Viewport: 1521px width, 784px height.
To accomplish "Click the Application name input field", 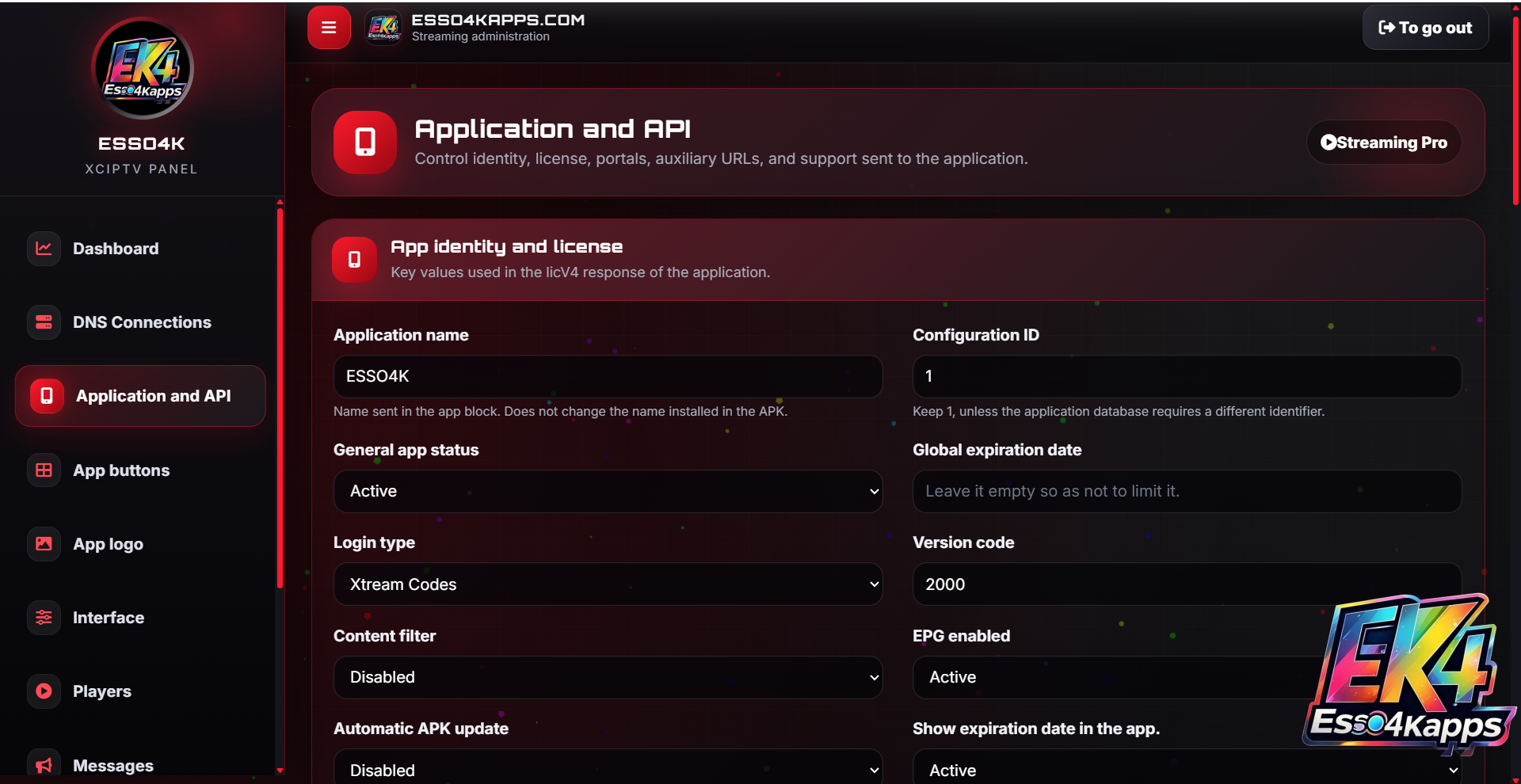I will pos(608,376).
